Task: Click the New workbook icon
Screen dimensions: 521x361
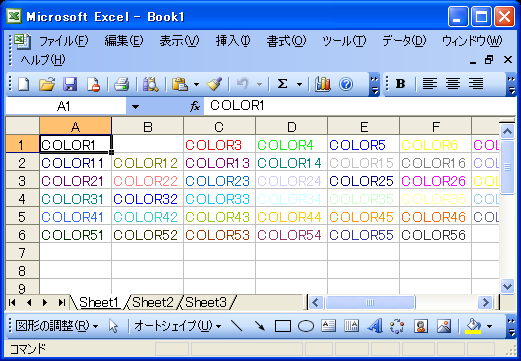Action: (23, 84)
